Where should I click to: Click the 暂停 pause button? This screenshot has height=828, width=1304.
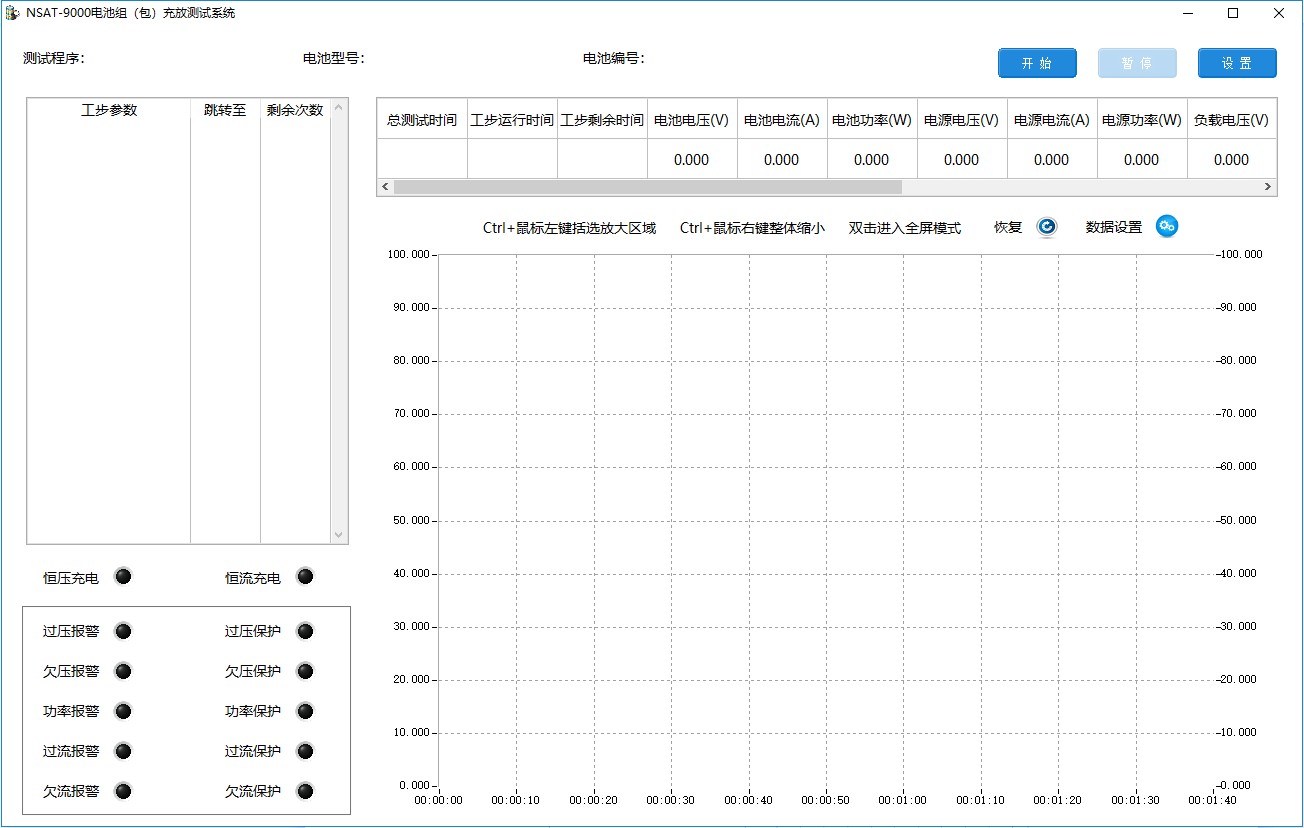[1137, 63]
